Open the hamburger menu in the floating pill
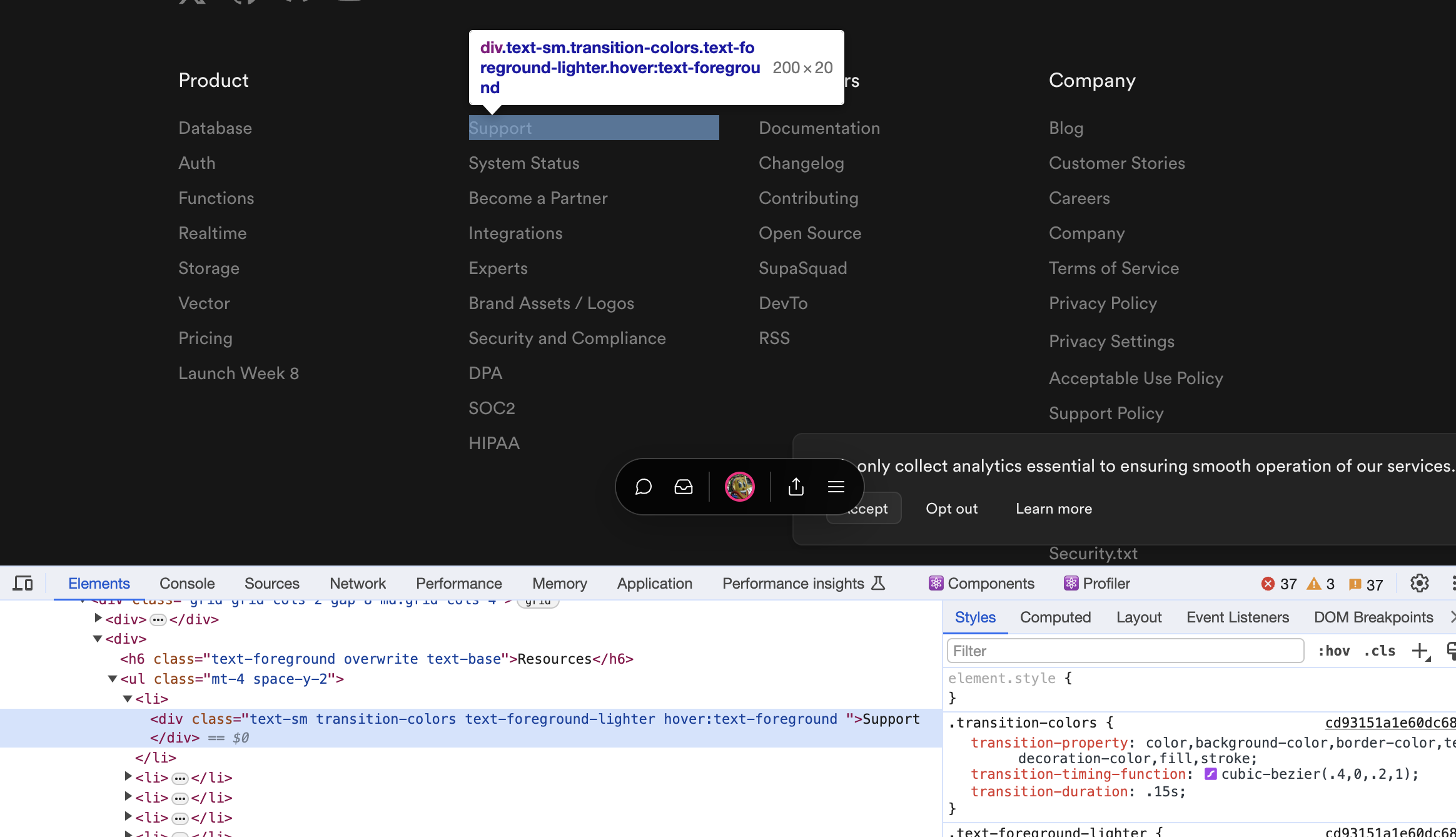Screen dimensions: 1456x837 tap(836, 487)
